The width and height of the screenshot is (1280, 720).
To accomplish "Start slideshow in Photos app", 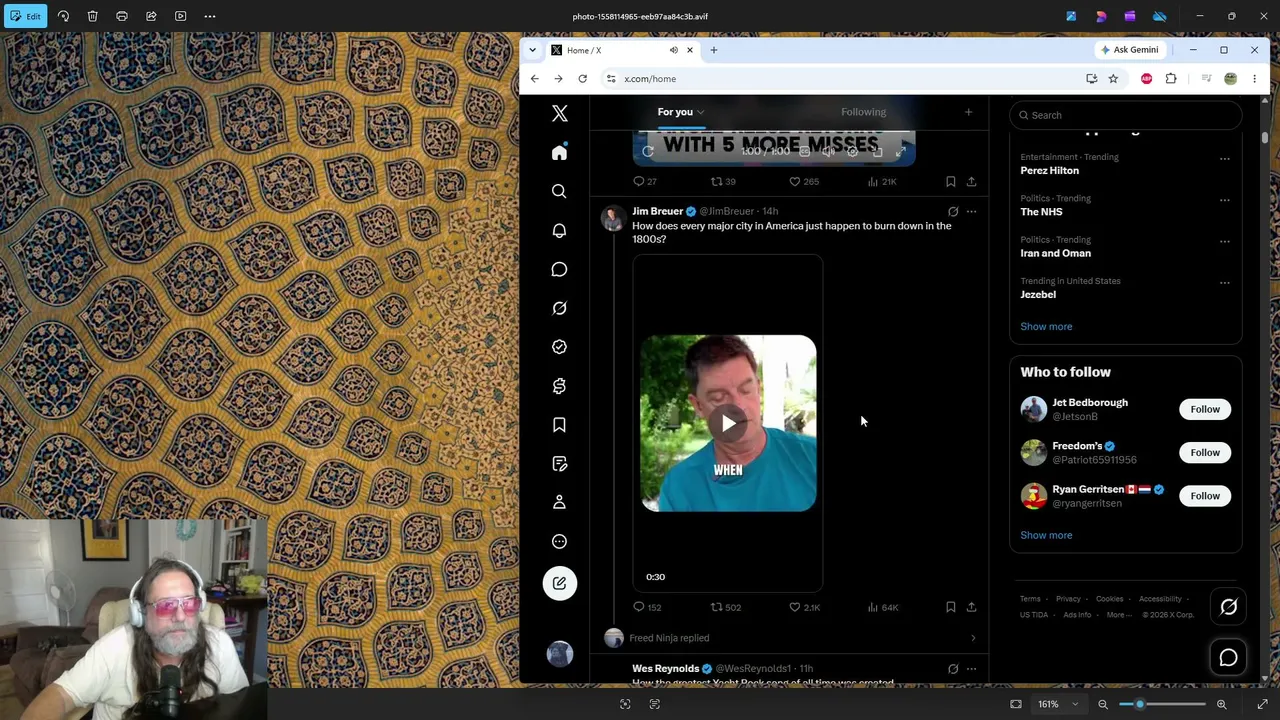I will (x=180, y=16).
